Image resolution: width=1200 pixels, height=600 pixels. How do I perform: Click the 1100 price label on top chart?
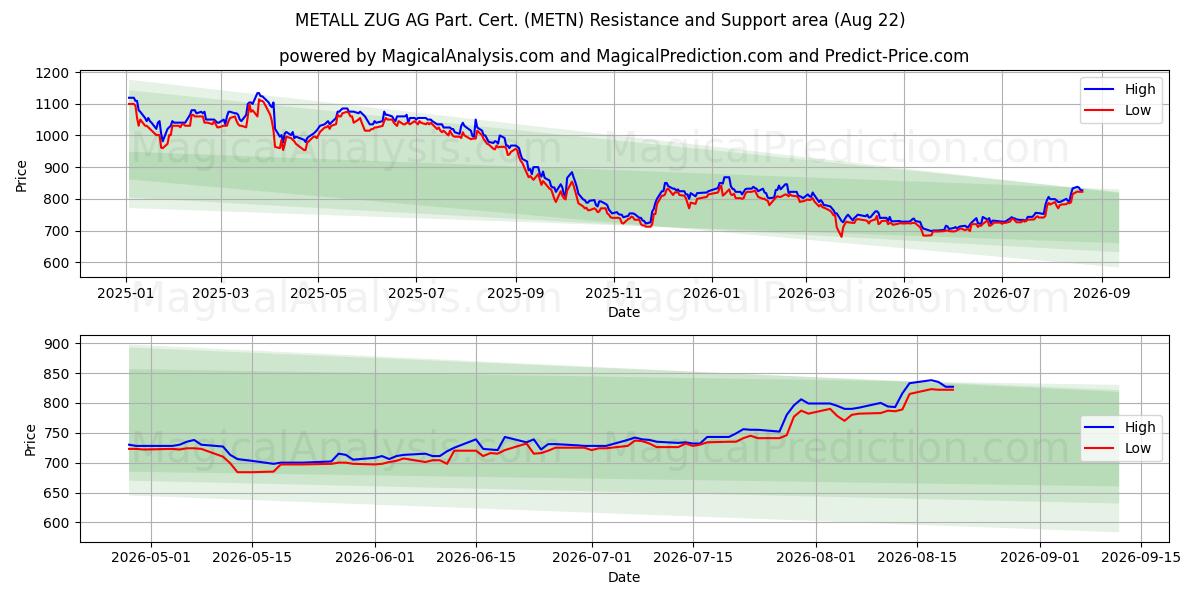tap(54, 104)
